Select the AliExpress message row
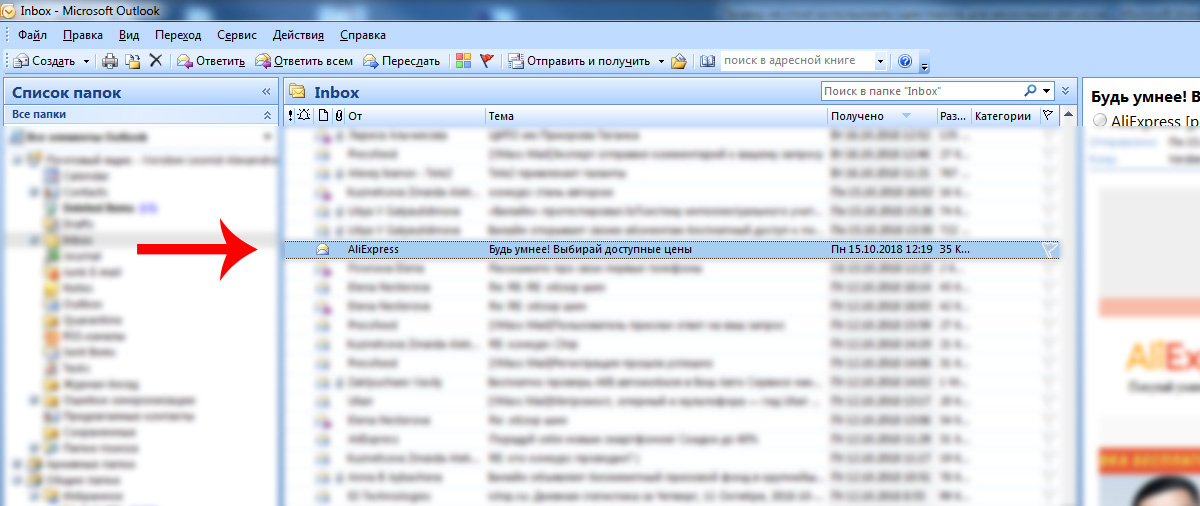Viewport: 1200px width, 506px height. 672,249
